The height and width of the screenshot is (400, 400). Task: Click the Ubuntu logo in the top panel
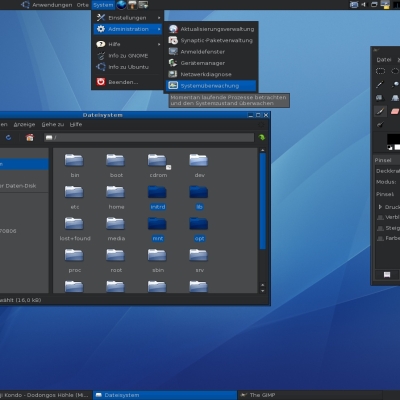[25, 5]
